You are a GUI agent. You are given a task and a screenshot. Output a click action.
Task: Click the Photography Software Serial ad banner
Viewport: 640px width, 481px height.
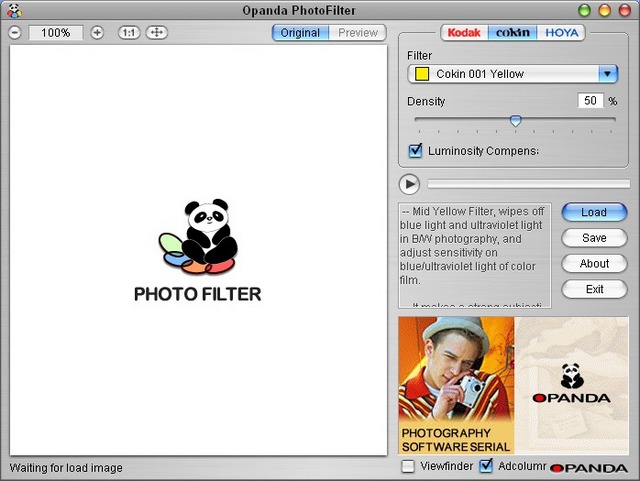pos(456,385)
